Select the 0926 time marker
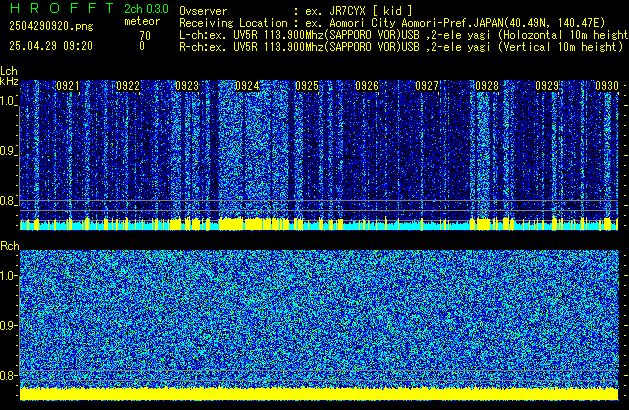The width and height of the screenshot is (629, 410). (x=367, y=86)
